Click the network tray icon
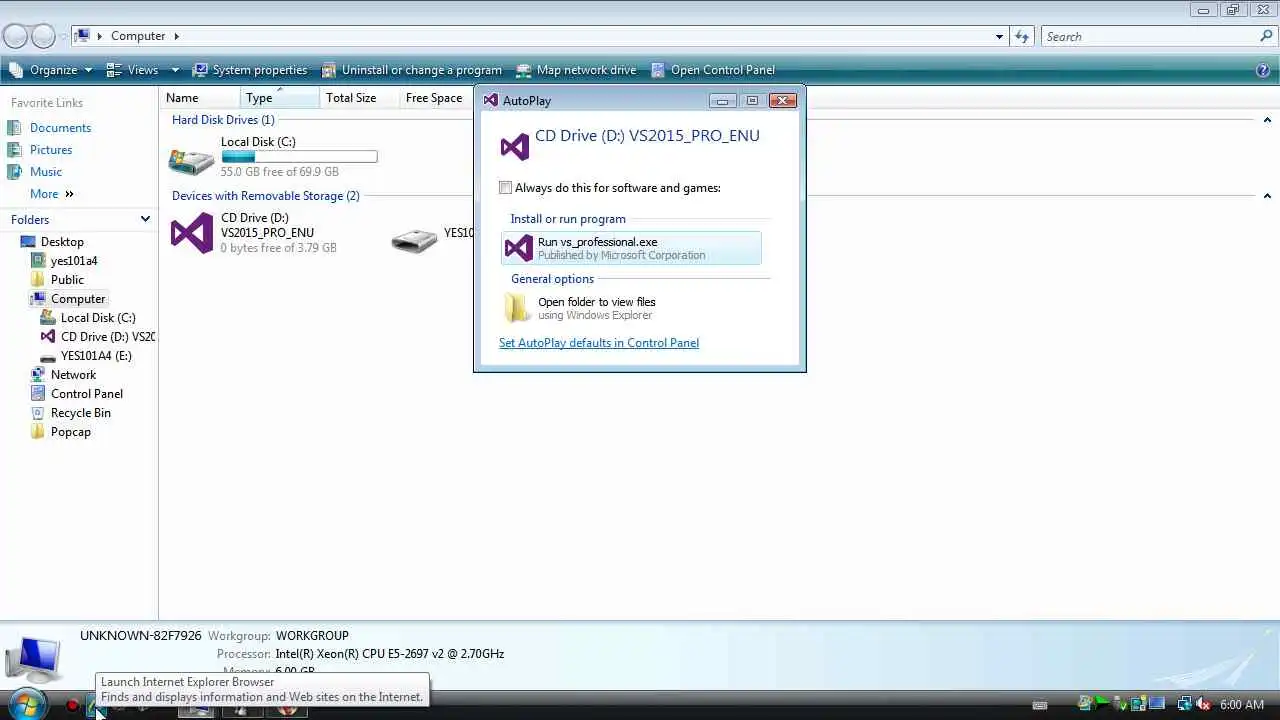1280x720 pixels. click(x=1184, y=705)
